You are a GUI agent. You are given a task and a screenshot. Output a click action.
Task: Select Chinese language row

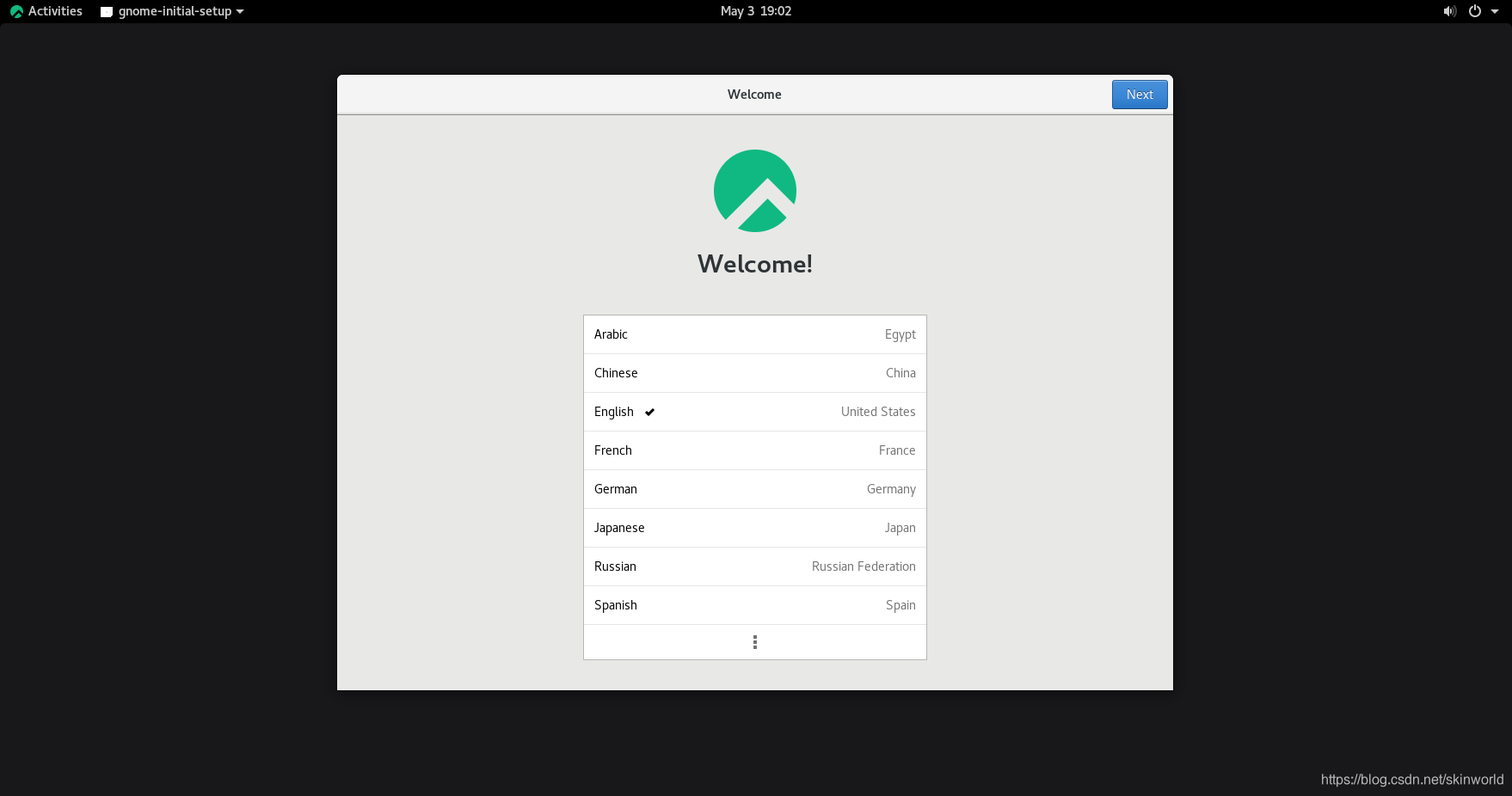point(755,373)
